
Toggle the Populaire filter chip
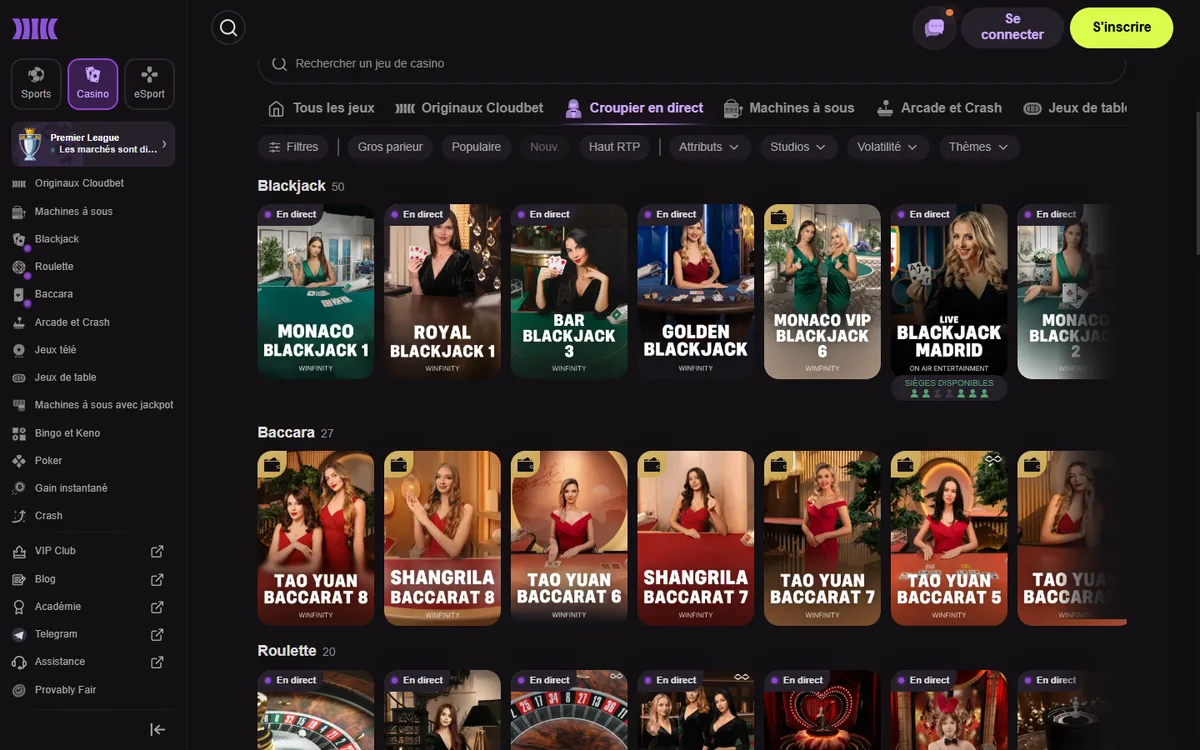tap(476, 147)
